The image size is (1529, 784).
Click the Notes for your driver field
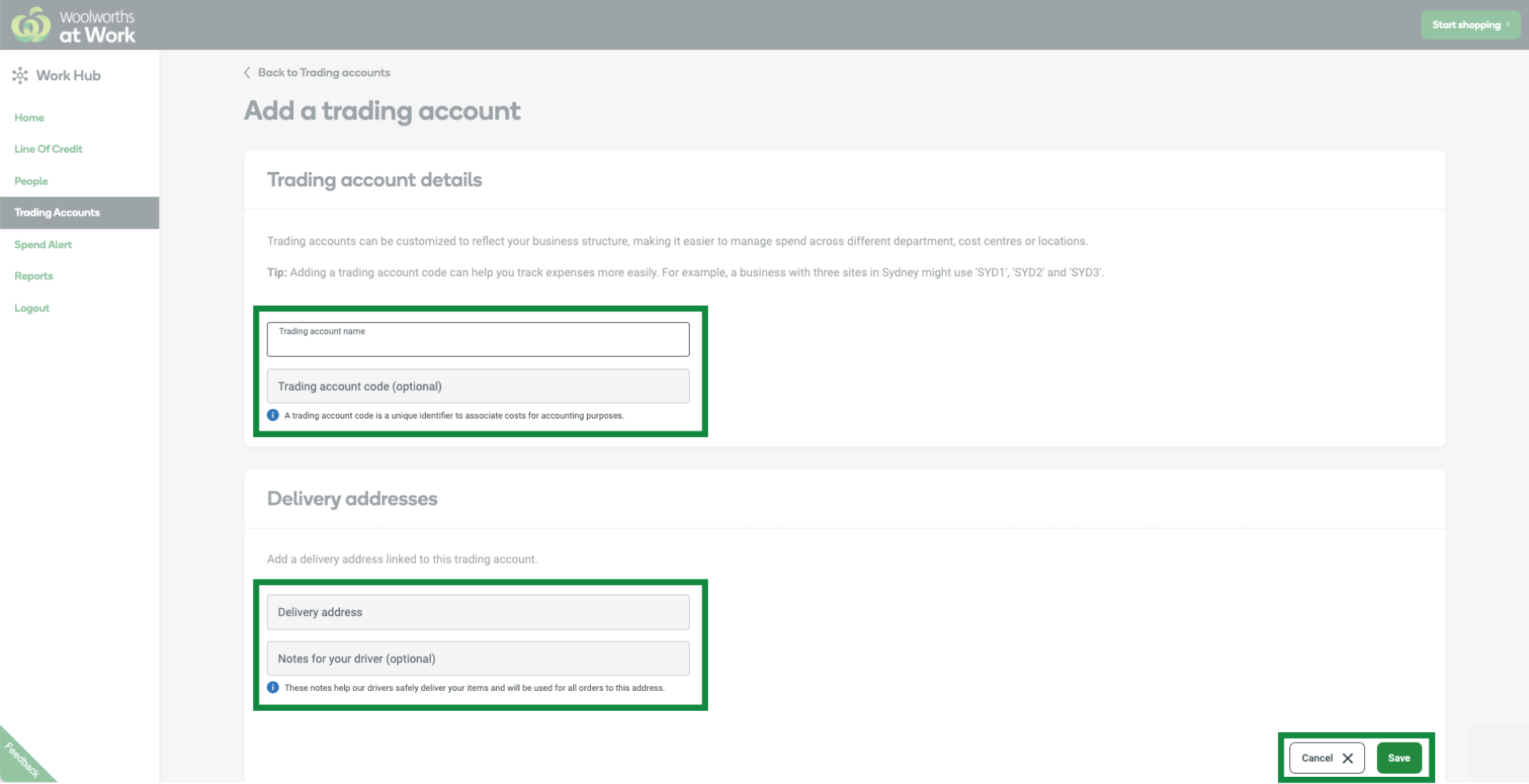pyautogui.click(x=478, y=658)
